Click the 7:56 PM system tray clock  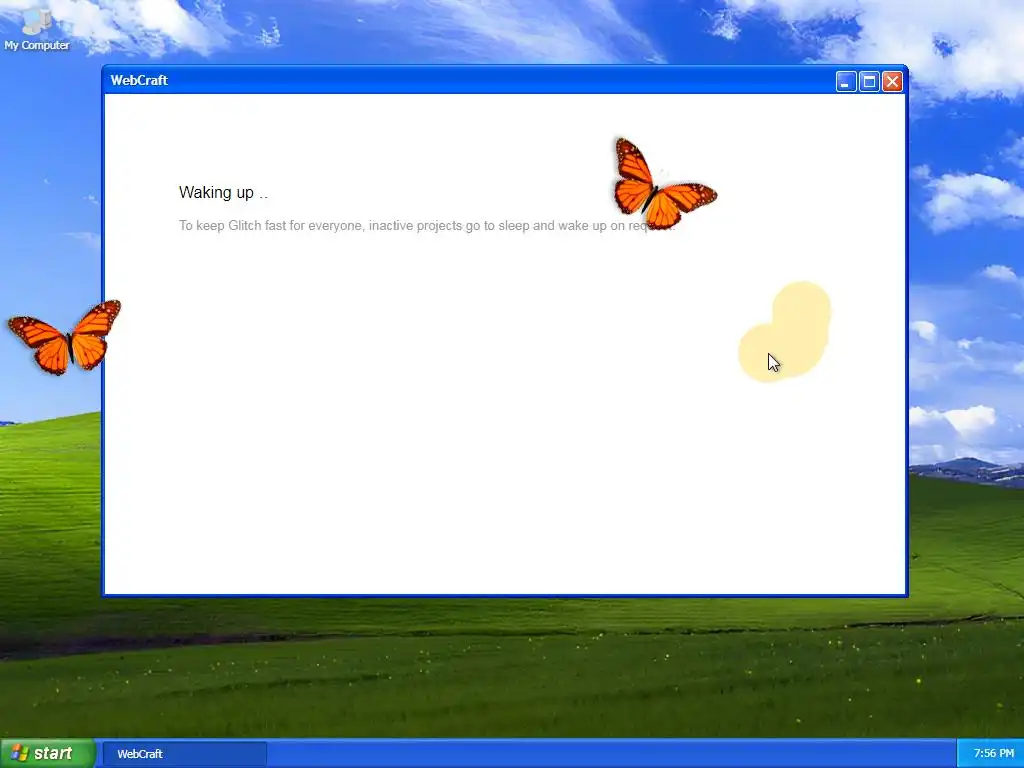993,753
